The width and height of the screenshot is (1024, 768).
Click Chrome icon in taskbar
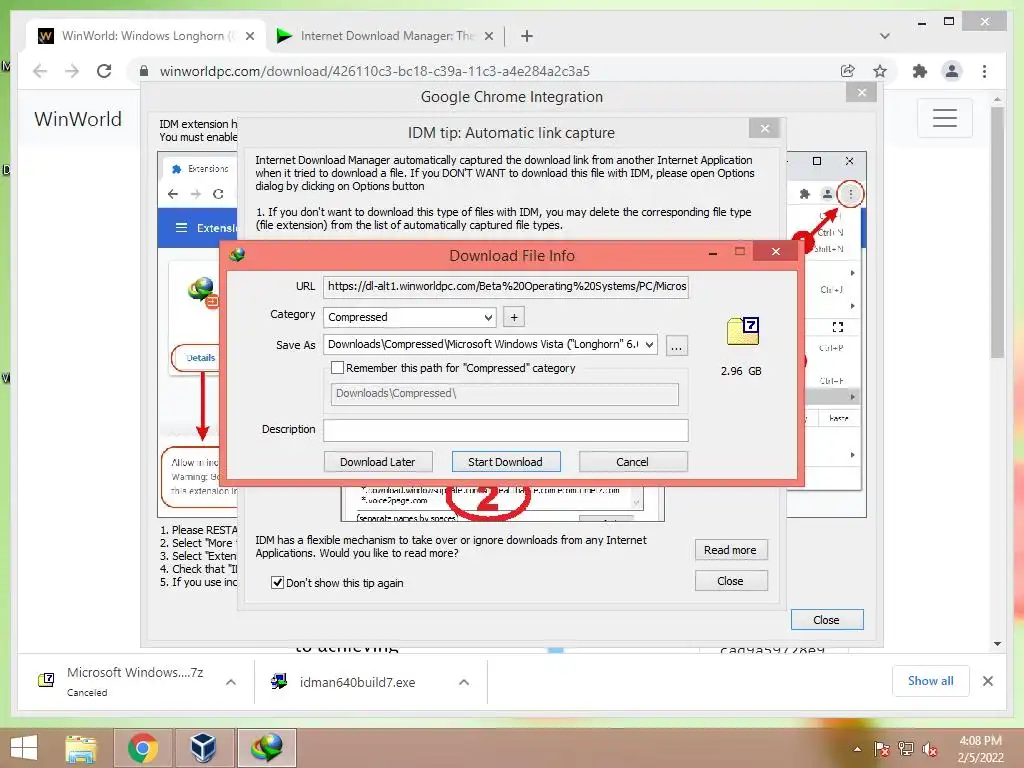pos(143,748)
